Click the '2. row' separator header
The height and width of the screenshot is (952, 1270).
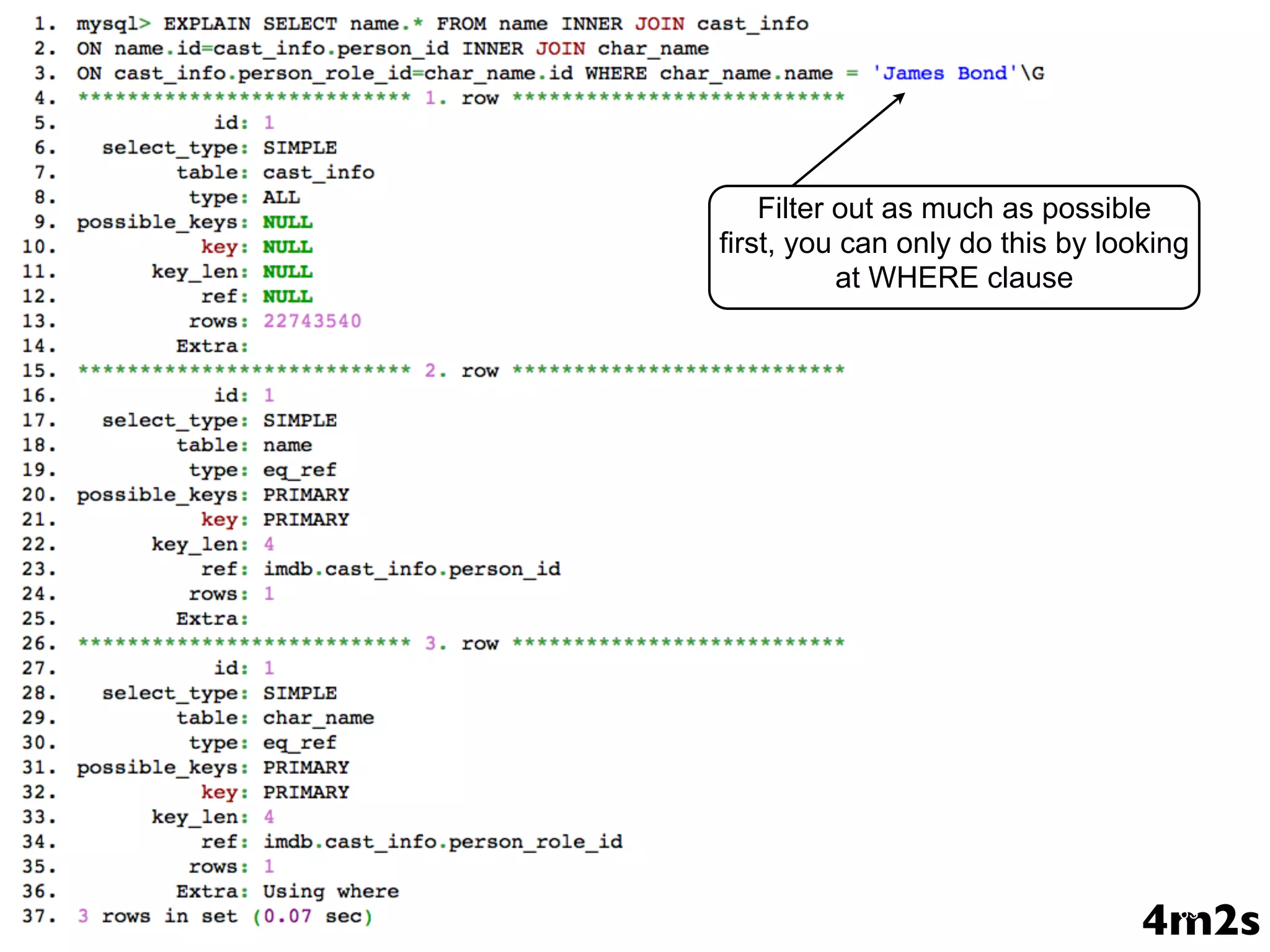pos(461,371)
